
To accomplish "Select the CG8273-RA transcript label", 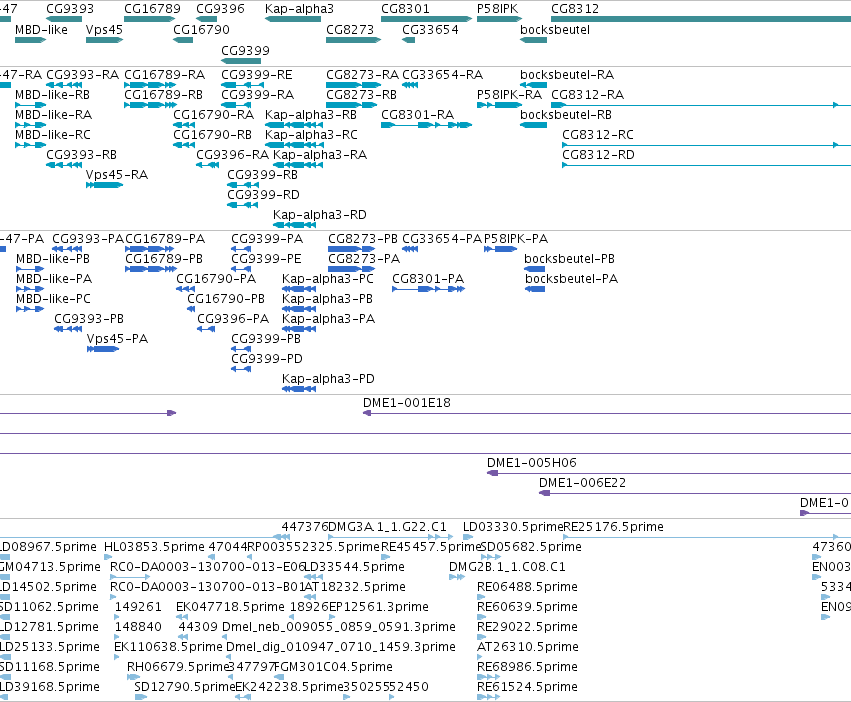I will click(x=363, y=74).
